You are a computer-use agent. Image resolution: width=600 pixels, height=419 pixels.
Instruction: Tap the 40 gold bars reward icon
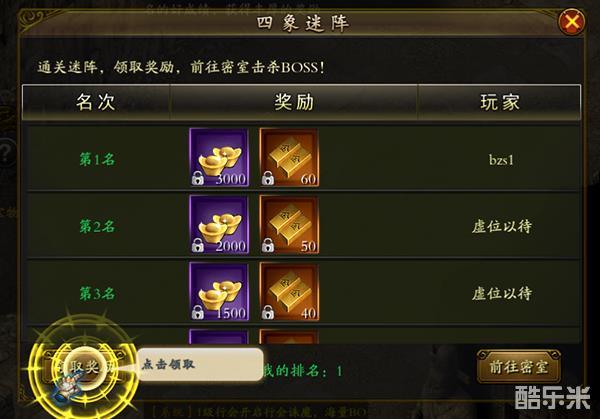[x=289, y=292]
